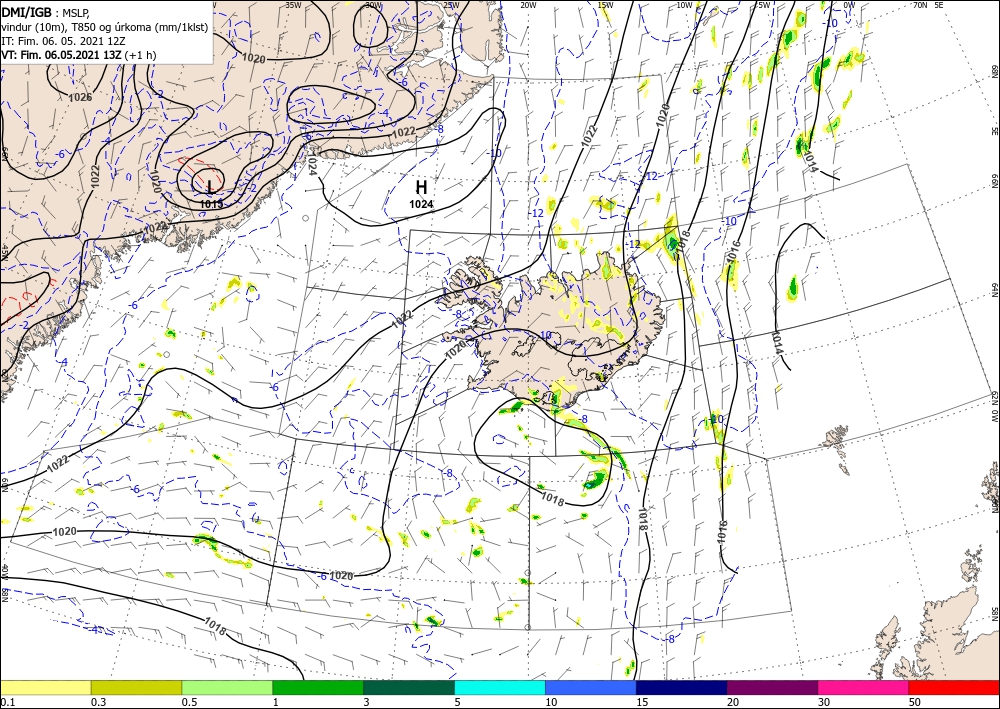
Task: Pick the blue 10–15 mm legend swatch
Action: pos(591,688)
